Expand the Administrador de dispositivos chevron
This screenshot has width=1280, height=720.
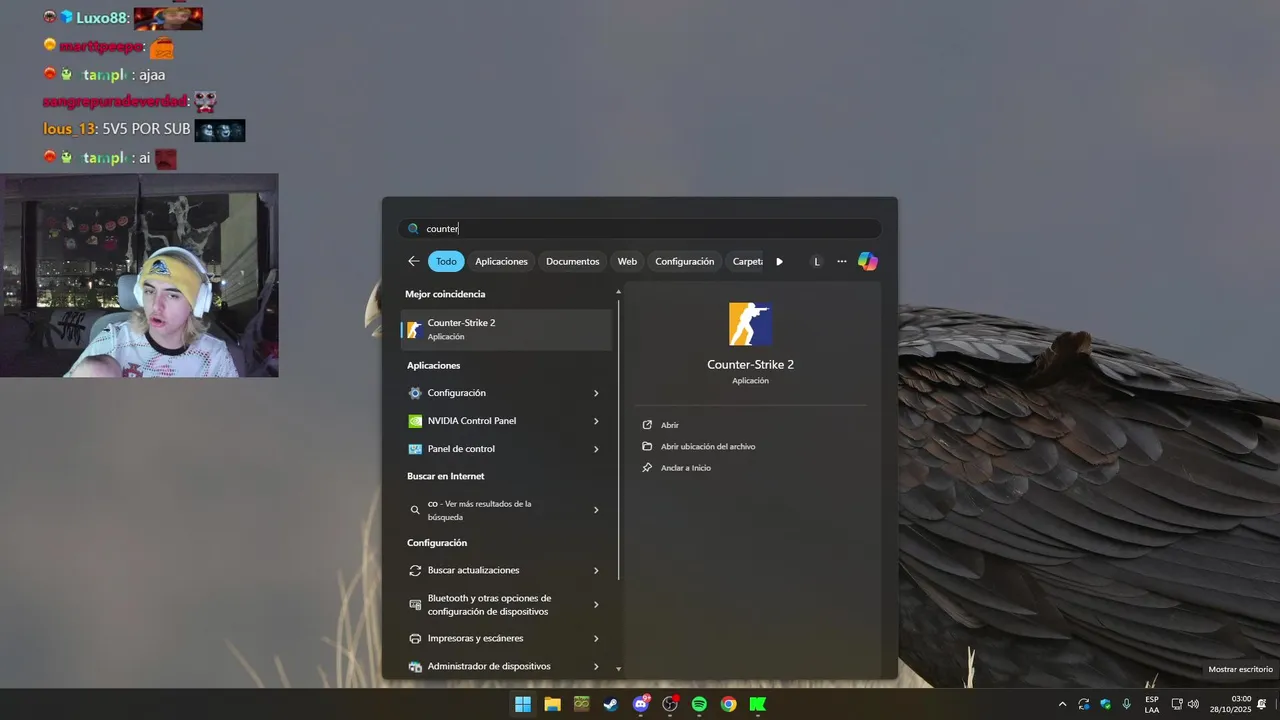(x=596, y=666)
